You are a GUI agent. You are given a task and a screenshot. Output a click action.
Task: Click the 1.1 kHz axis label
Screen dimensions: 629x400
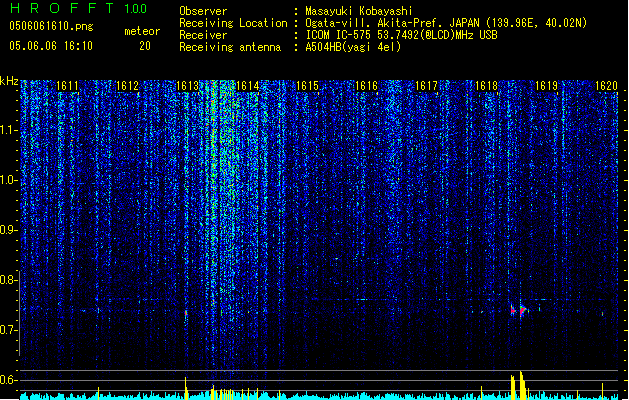tap(9, 130)
